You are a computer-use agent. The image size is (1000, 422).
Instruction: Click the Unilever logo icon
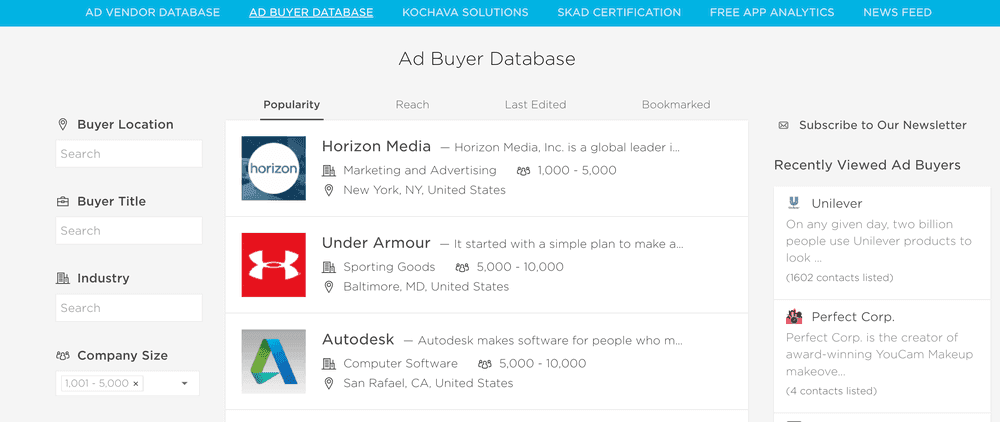pyautogui.click(x=794, y=203)
